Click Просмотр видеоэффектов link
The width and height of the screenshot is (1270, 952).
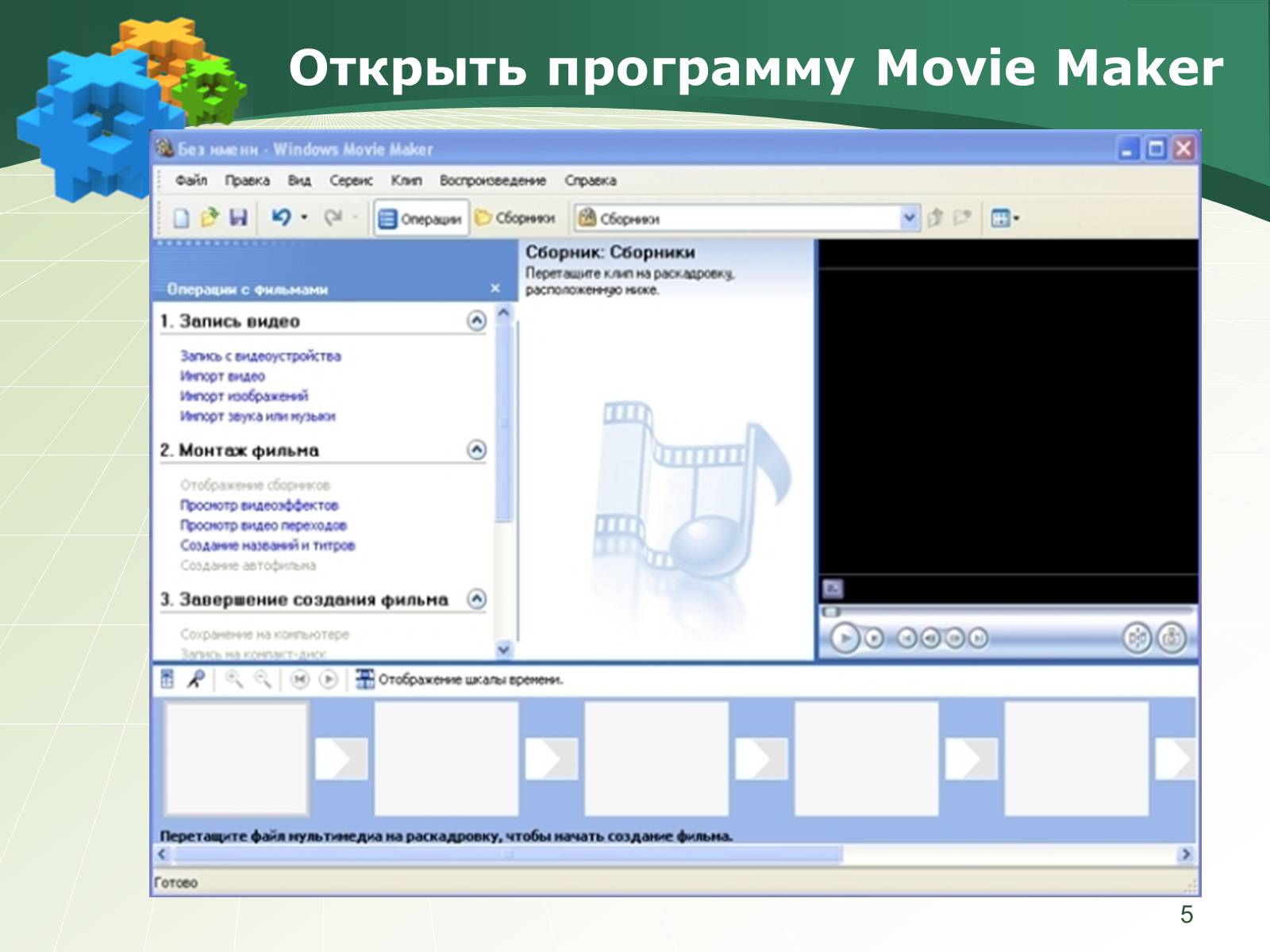(x=259, y=505)
